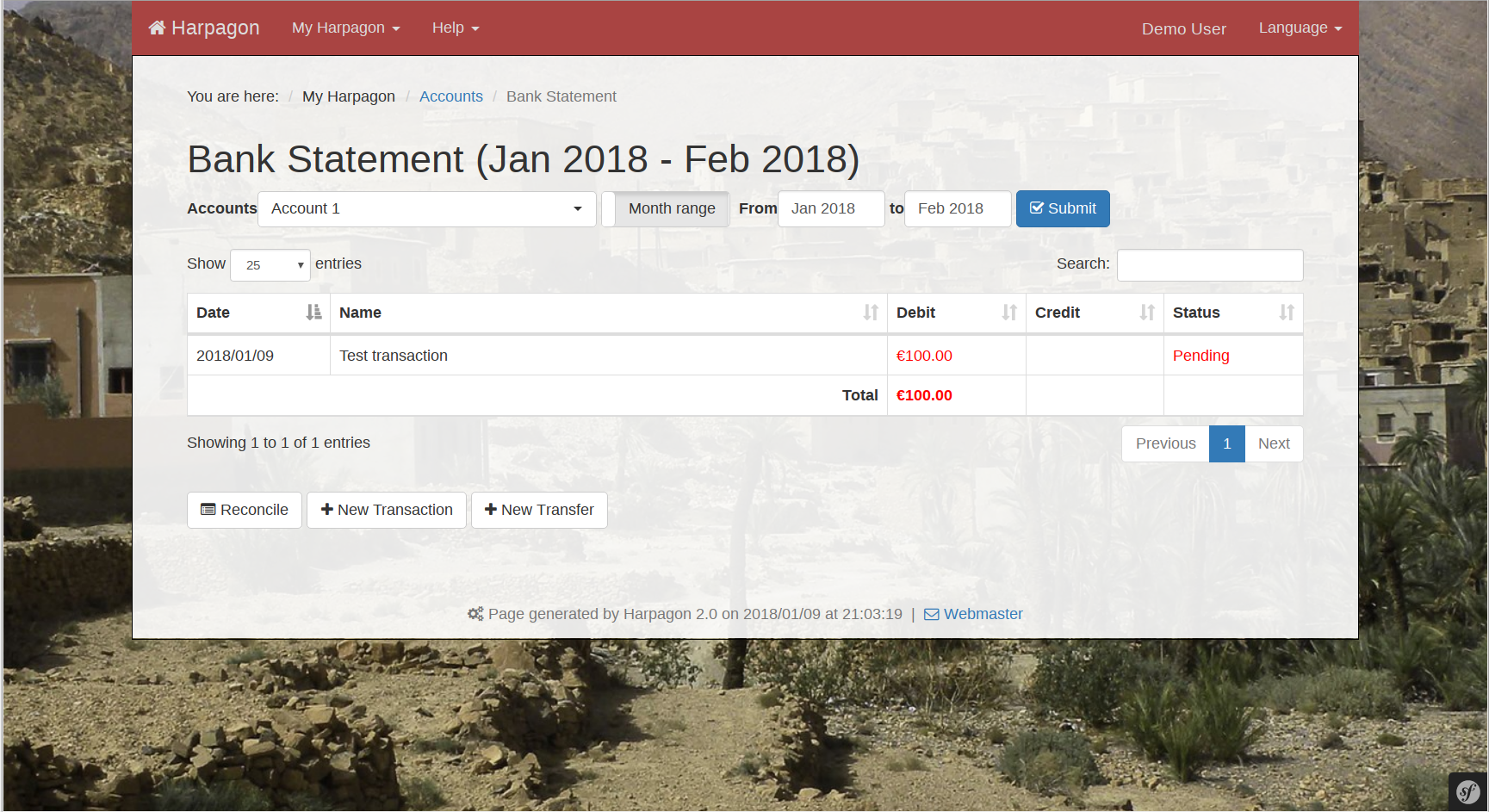Click the Next pagination button

1274,443
